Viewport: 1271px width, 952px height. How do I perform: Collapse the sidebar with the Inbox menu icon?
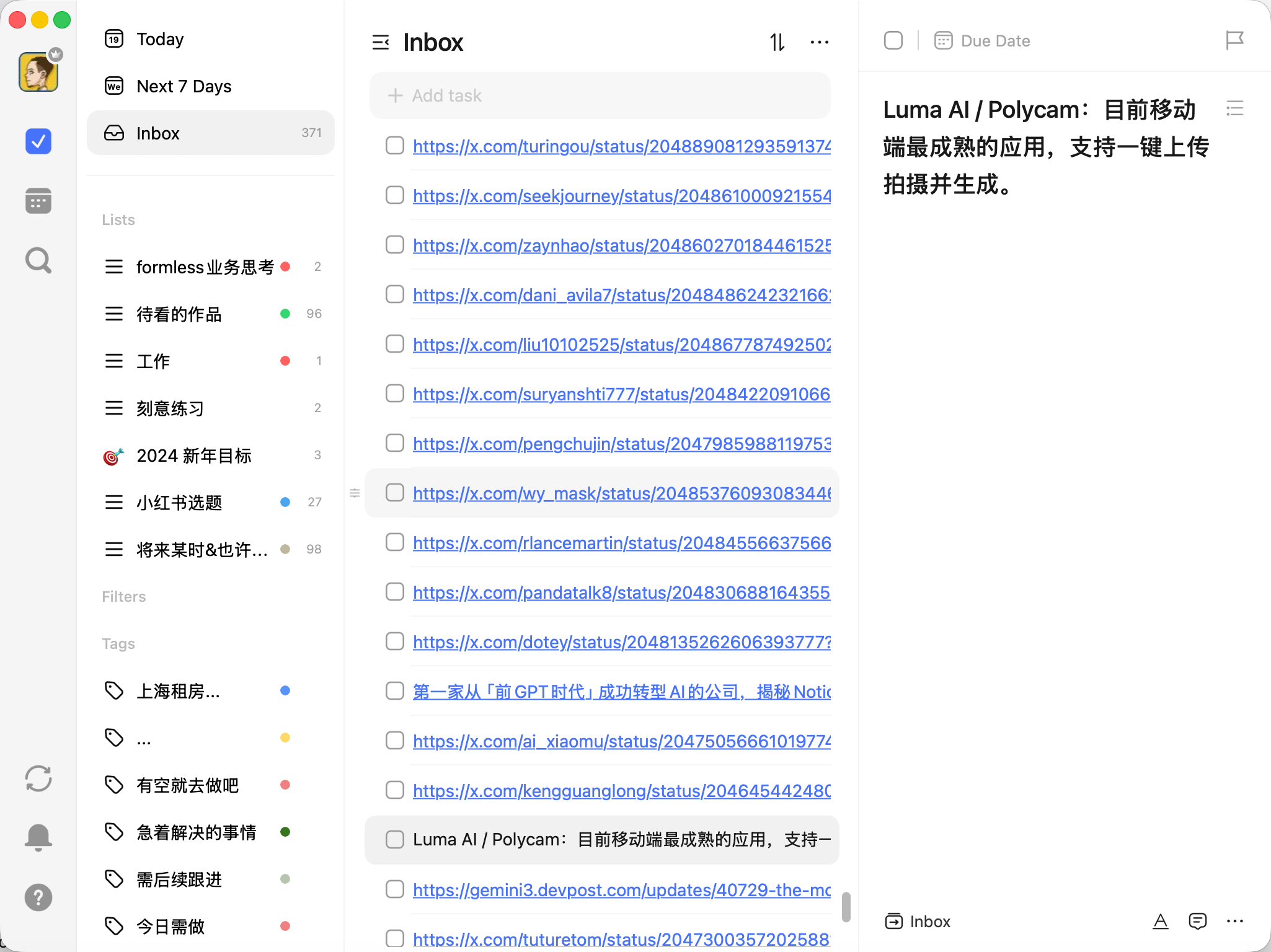tap(381, 42)
